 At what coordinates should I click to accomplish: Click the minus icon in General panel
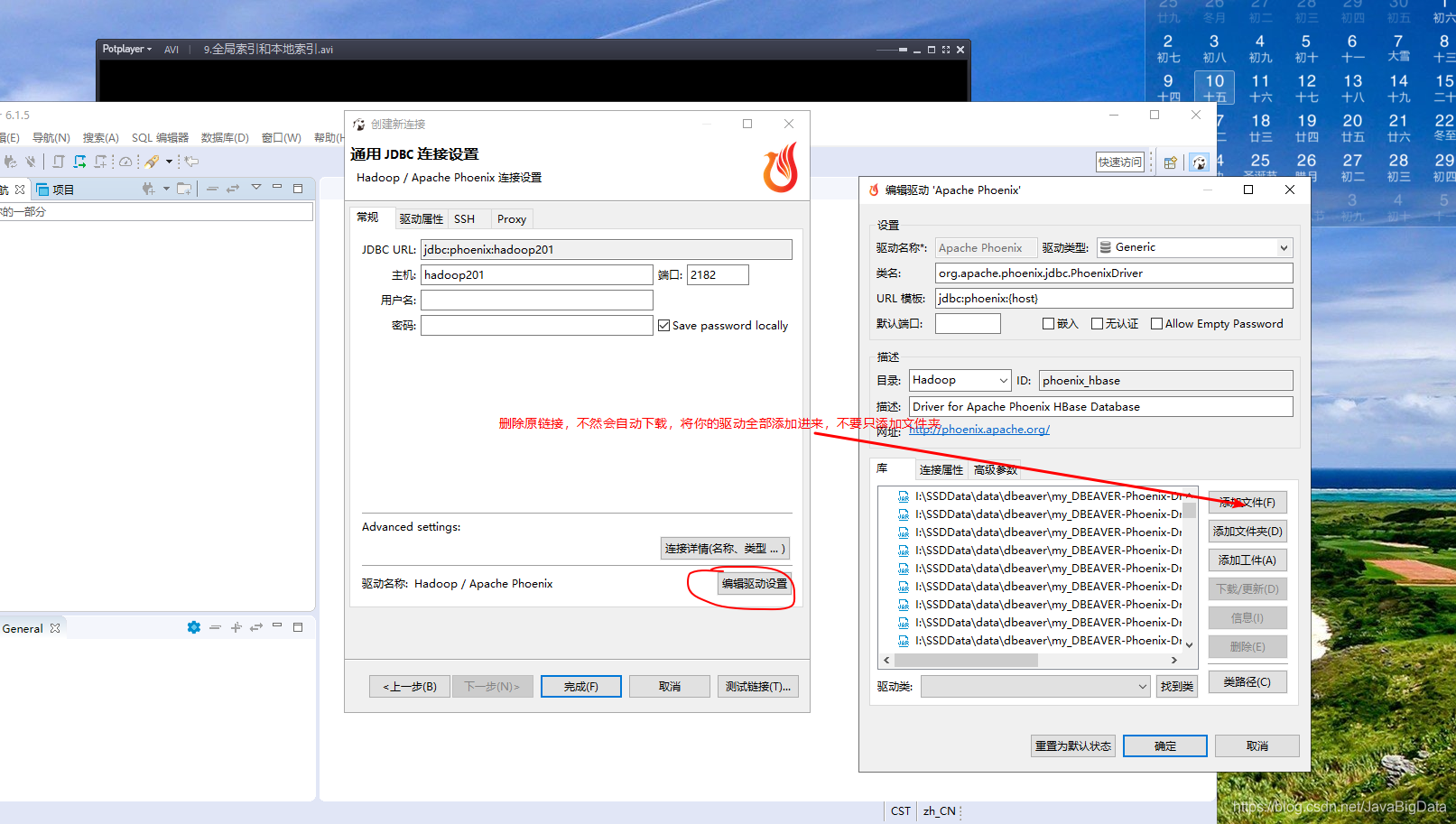(215, 627)
